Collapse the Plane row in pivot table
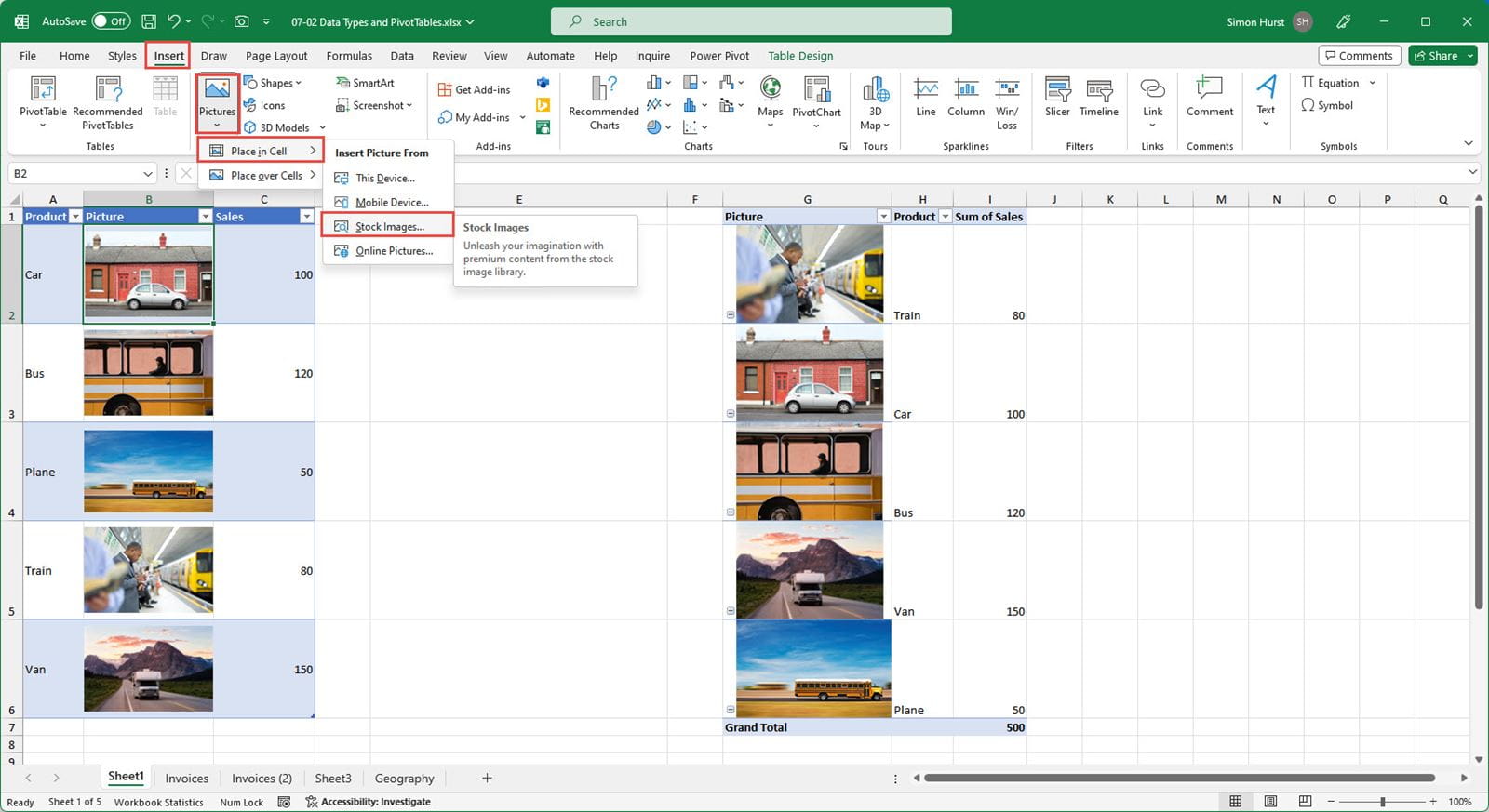The image size is (1489, 812). click(x=731, y=710)
